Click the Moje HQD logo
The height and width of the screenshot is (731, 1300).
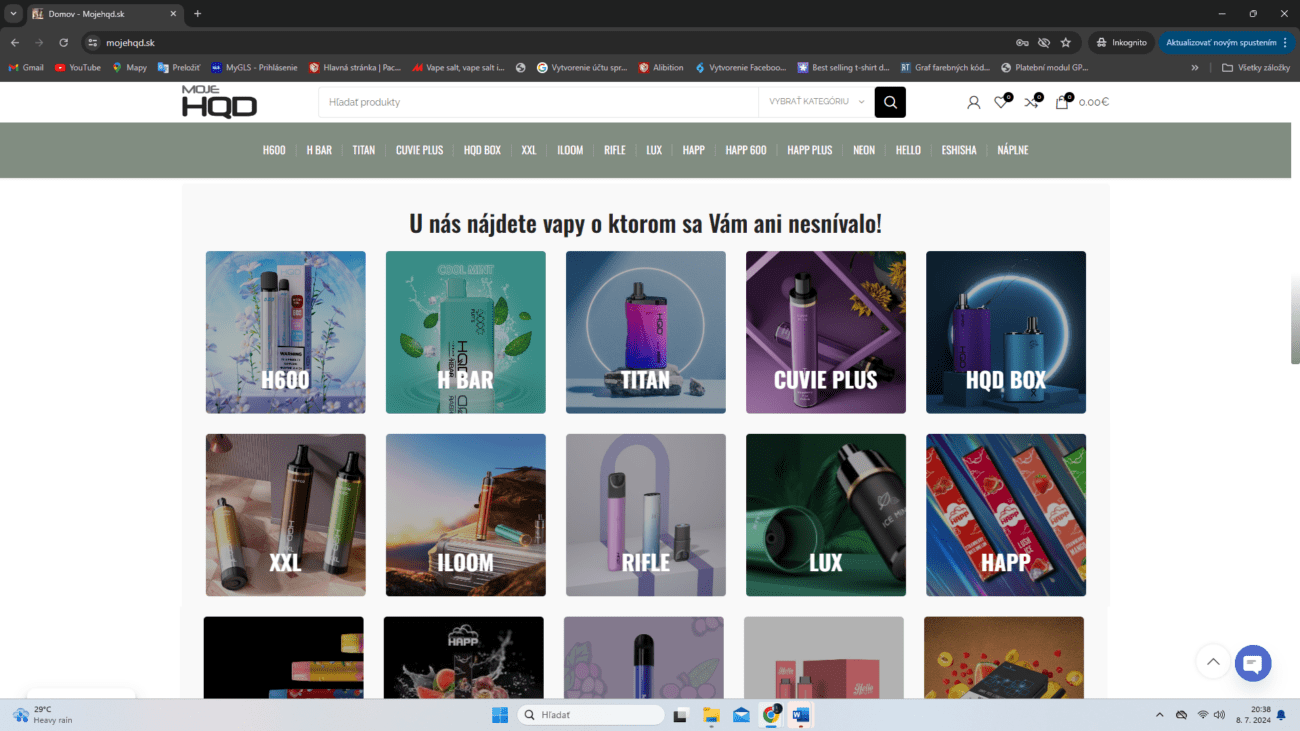pos(219,102)
